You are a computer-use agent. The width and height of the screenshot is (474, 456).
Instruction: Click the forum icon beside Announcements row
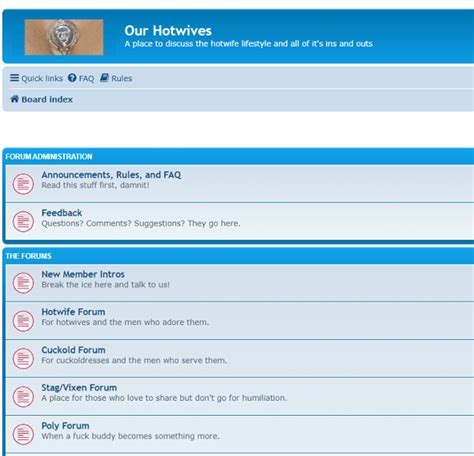click(x=23, y=184)
